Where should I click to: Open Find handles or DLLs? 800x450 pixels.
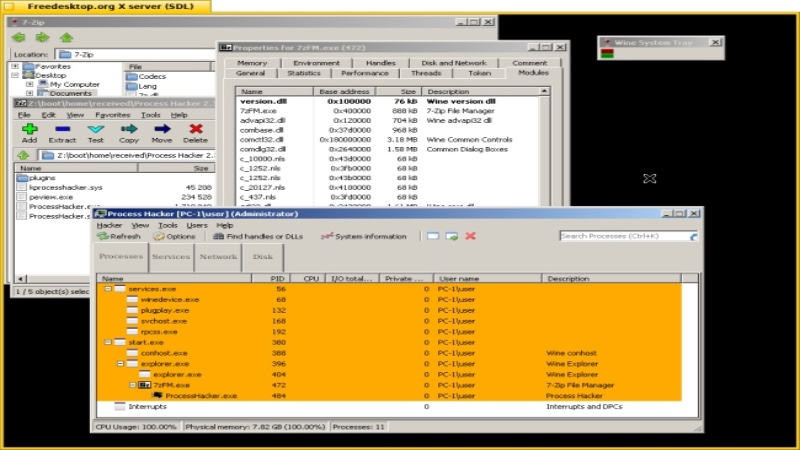pos(259,237)
